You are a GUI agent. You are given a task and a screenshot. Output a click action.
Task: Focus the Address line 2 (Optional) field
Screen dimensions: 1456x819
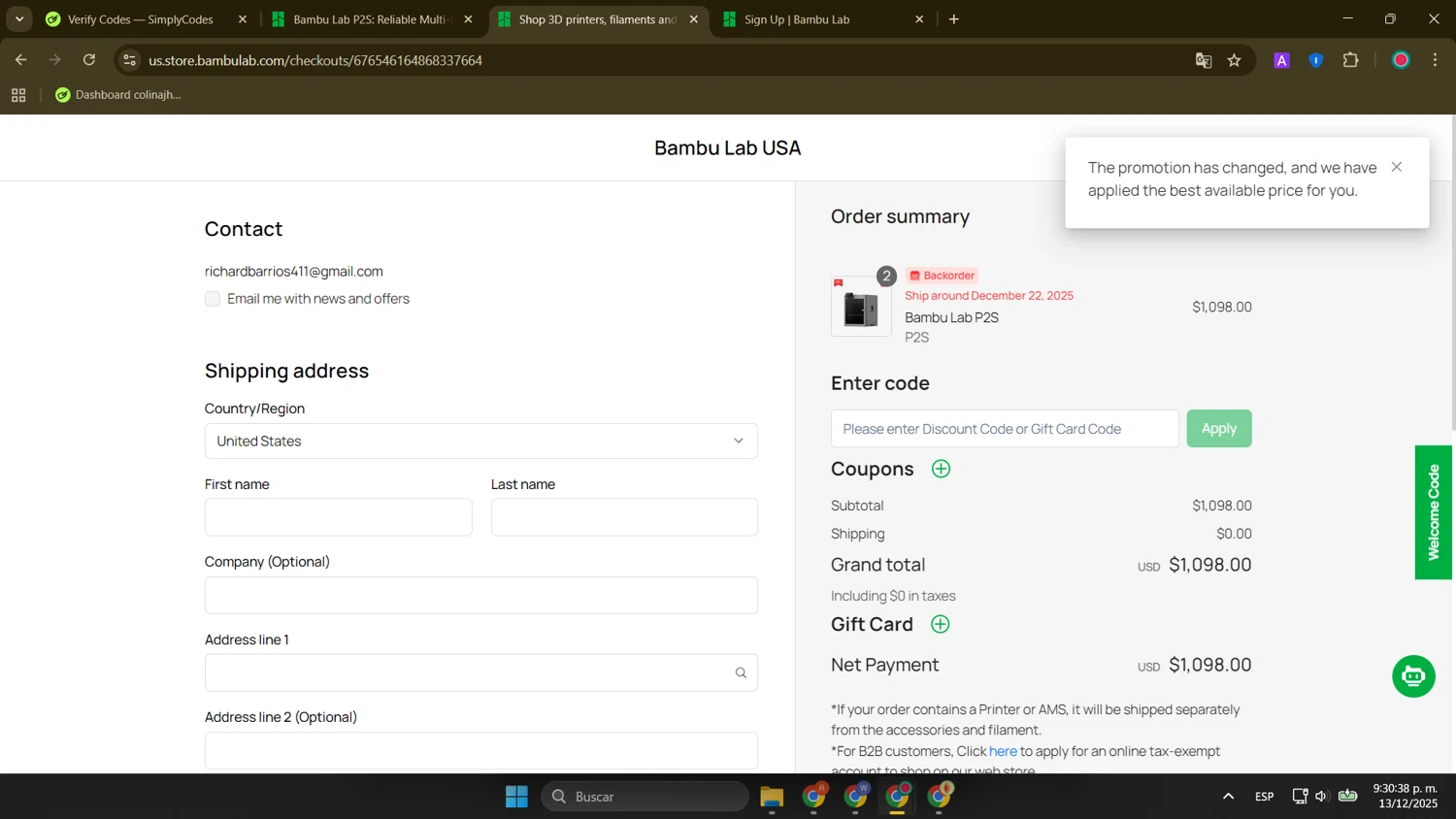tap(480, 750)
